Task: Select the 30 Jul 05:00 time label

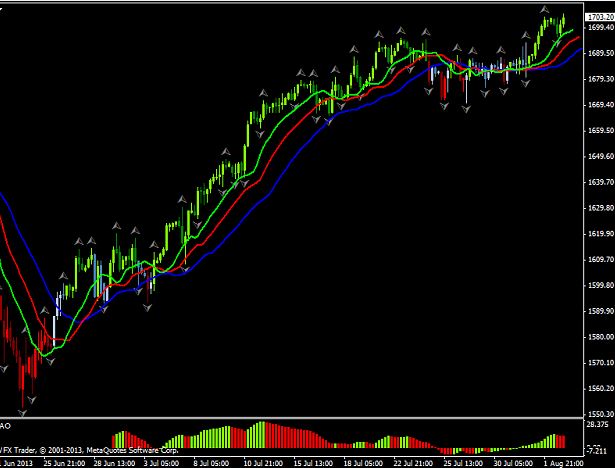Action: pyautogui.click(x=515, y=463)
